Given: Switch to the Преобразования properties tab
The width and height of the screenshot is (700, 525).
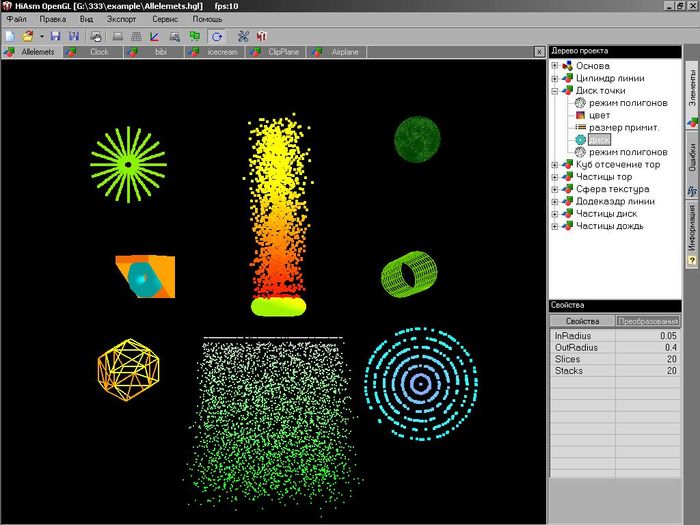Looking at the screenshot, I should 648,320.
